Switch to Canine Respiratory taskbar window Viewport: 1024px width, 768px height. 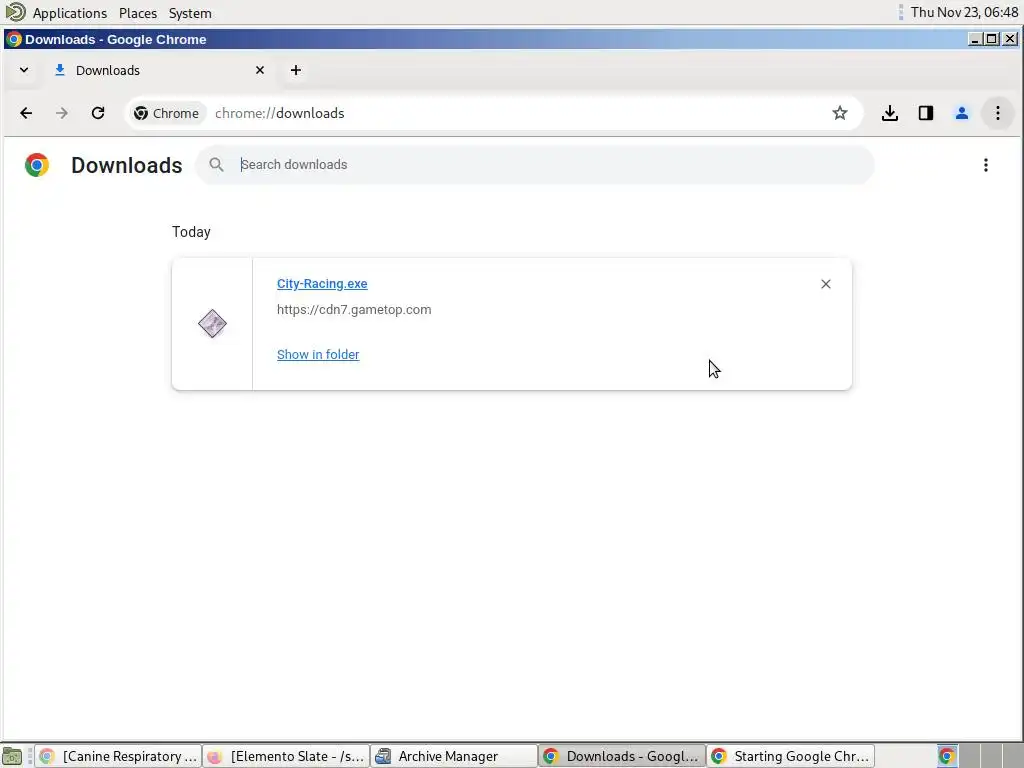(118, 756)
